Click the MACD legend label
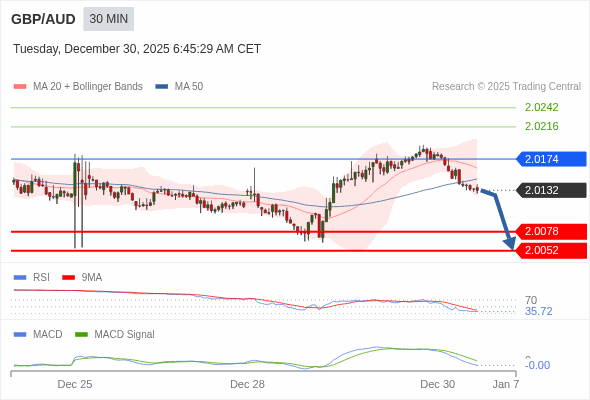This screenshot has width=590, height=400. click(x=48, y=335)
